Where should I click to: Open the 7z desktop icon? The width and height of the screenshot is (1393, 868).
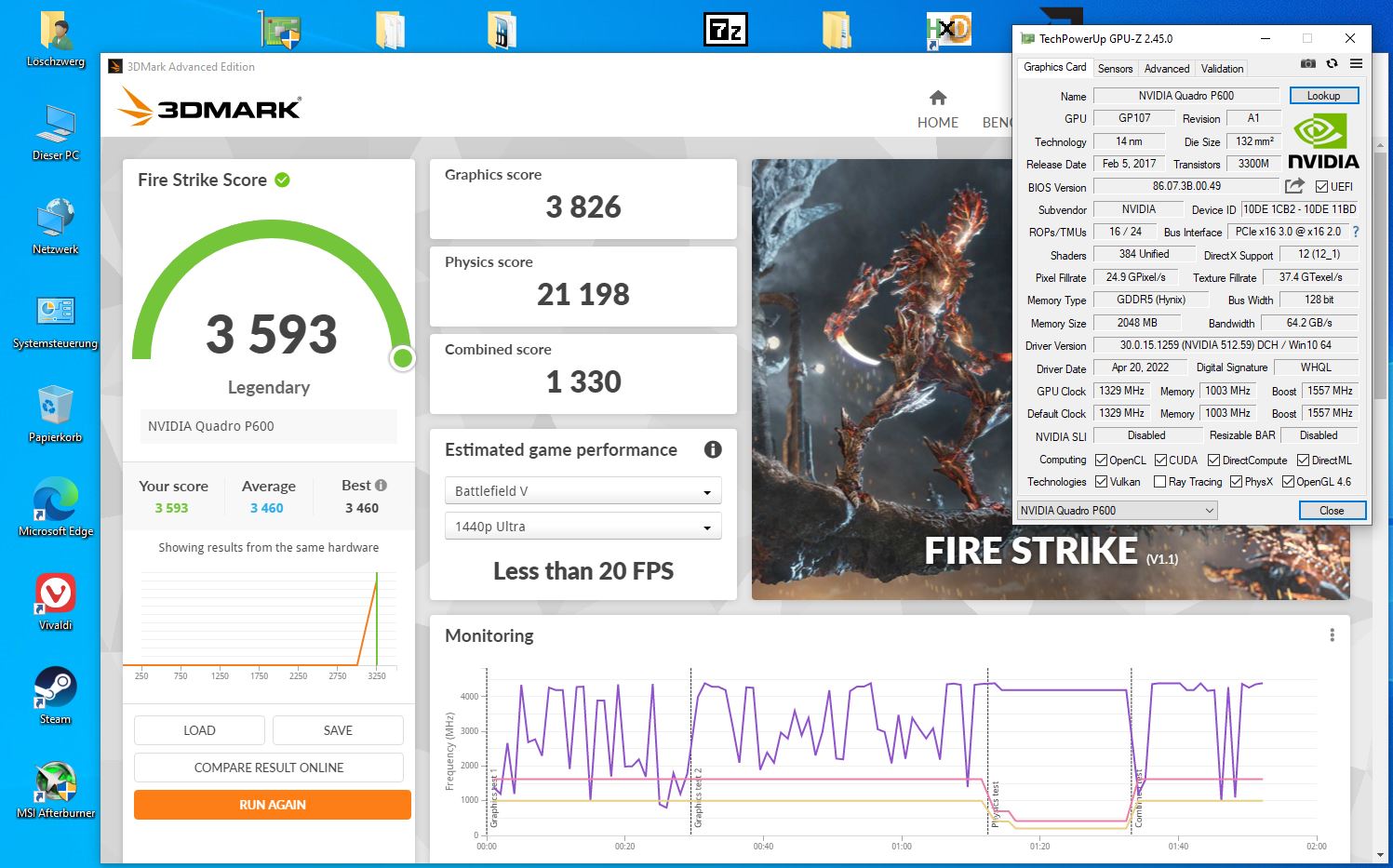click(725, 30)
